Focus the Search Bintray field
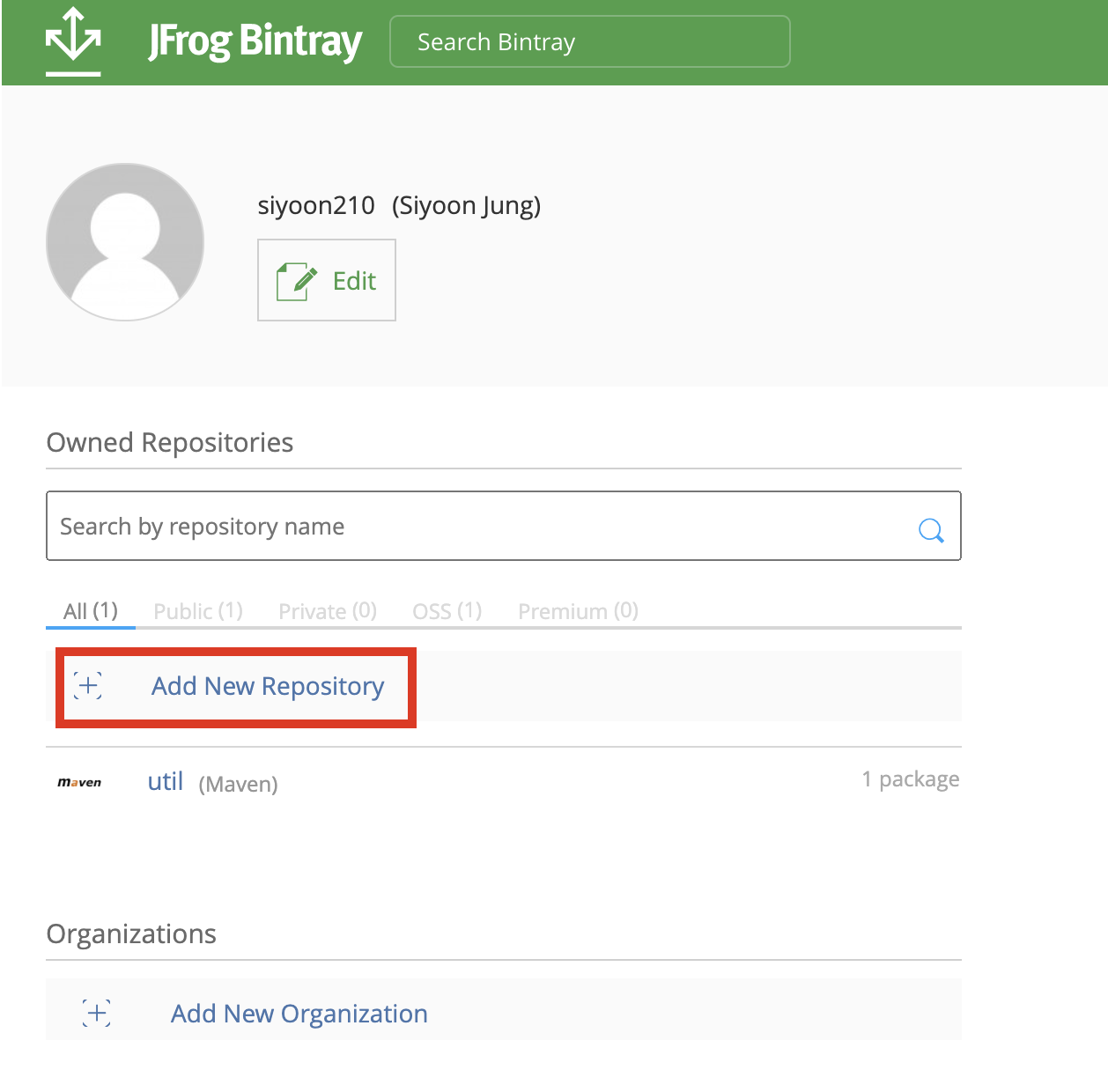Screen dimensions: 1108x1092 pyautogui.click(x=590, y=41)
